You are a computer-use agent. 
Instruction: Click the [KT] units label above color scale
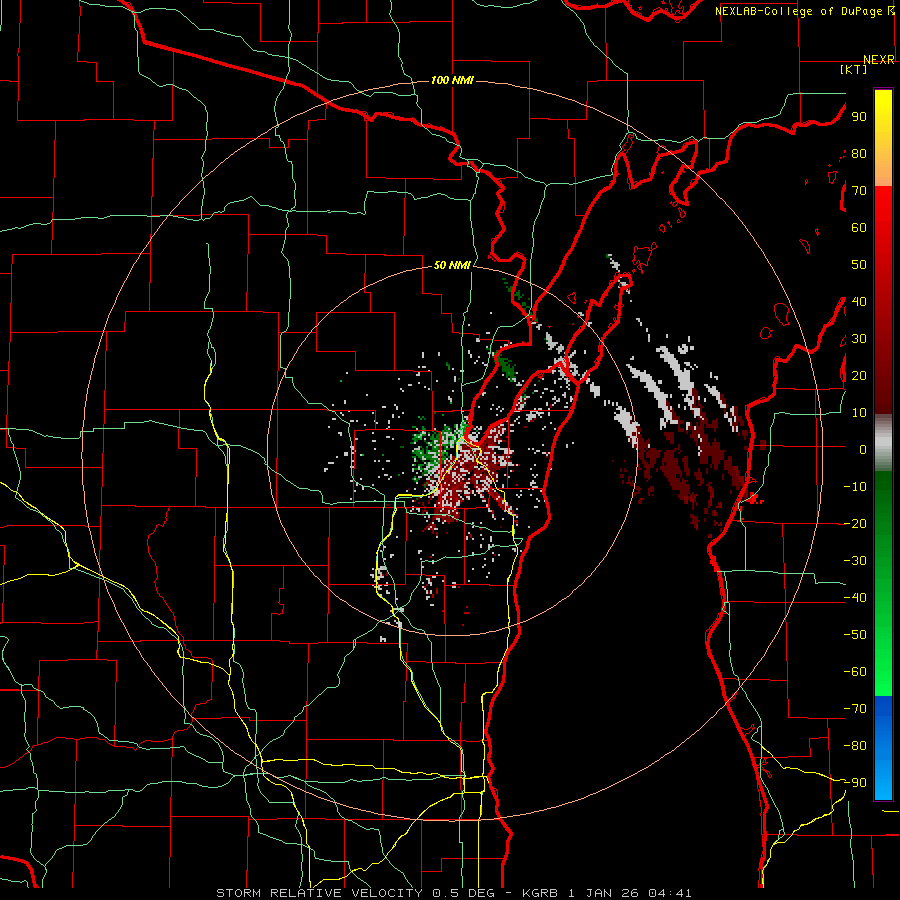[x=854, y=69]
